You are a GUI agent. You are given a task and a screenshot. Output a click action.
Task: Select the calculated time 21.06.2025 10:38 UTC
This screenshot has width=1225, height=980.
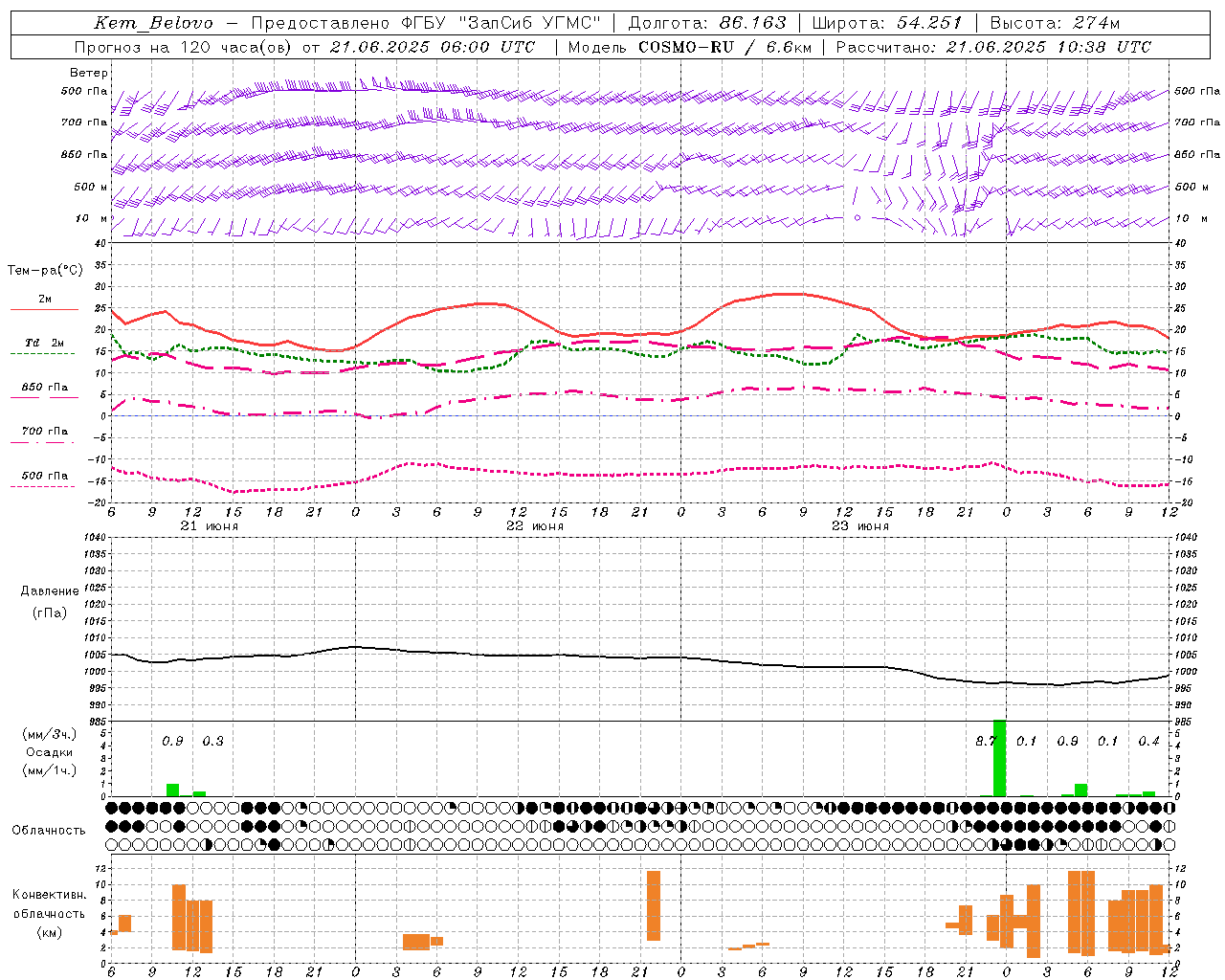point(1048,47)
